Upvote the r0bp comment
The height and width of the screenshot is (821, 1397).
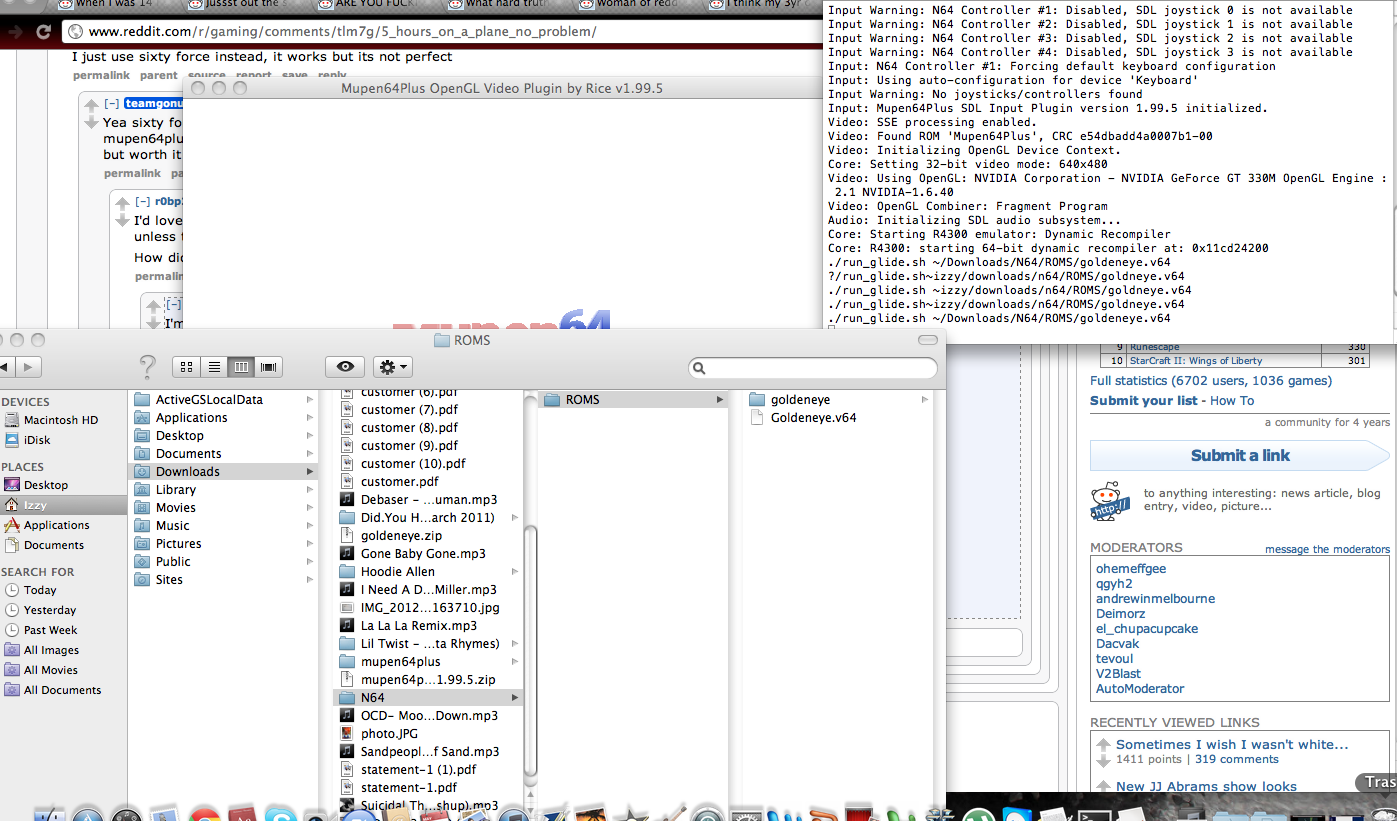click(x=122, y=203)
